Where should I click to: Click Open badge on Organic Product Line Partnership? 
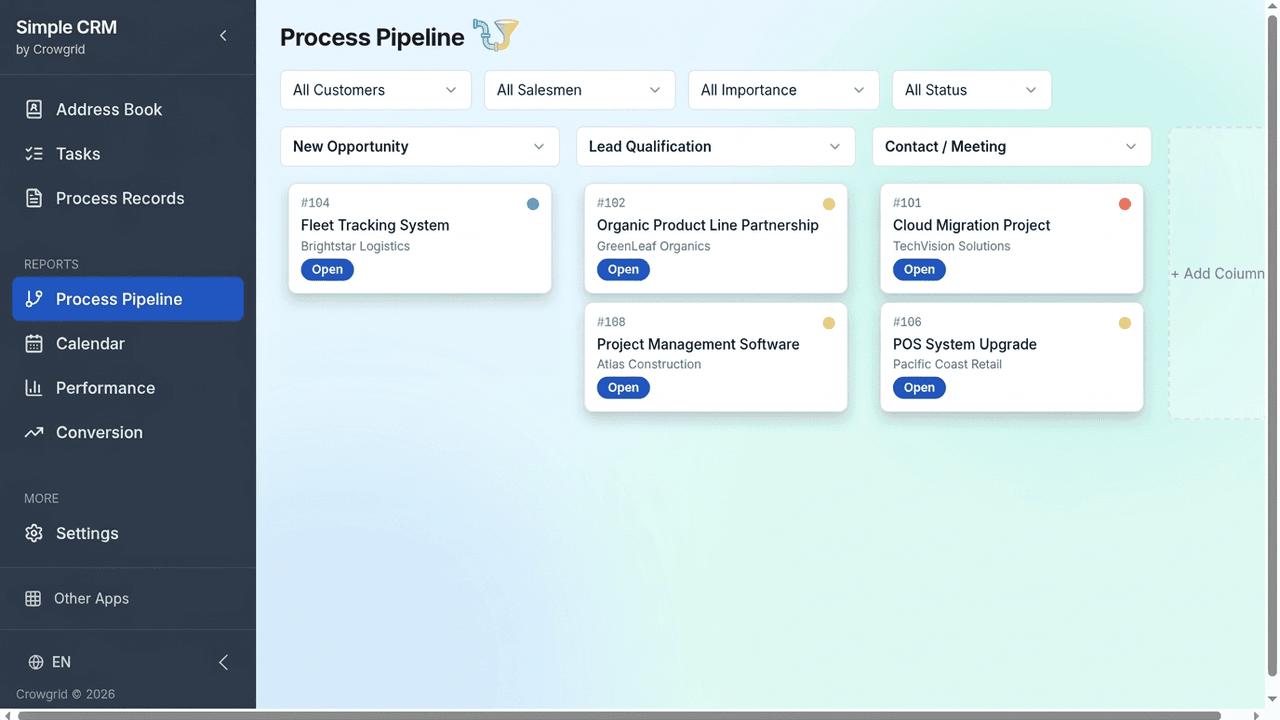623,269
